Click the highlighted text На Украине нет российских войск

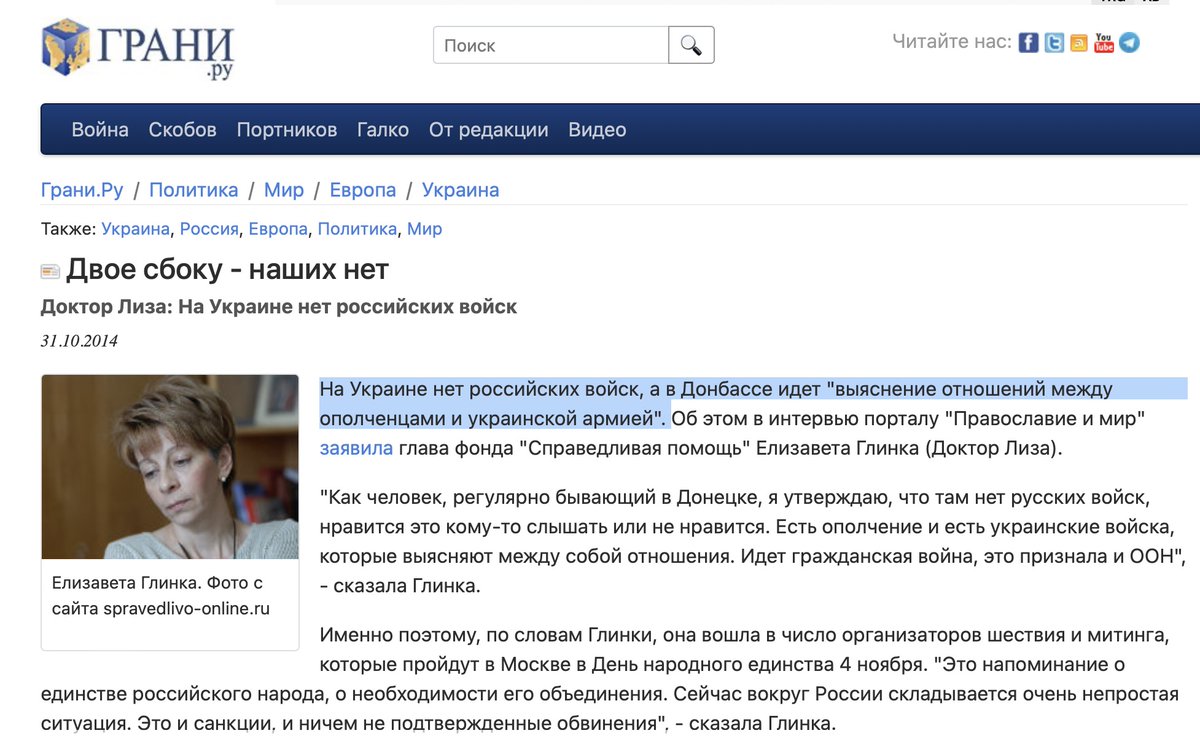(x=480, y=389)
